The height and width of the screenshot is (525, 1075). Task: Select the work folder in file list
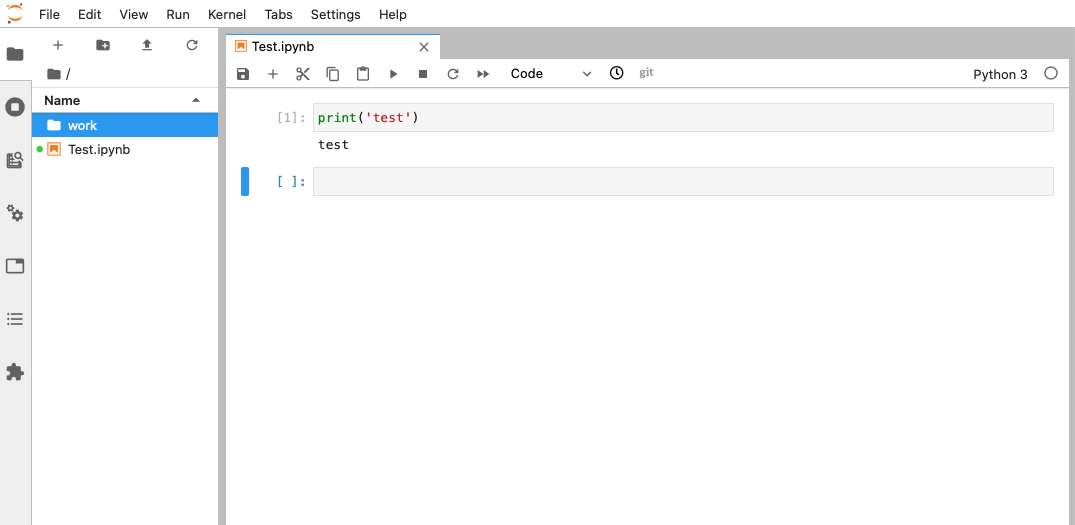coord(82,125)
